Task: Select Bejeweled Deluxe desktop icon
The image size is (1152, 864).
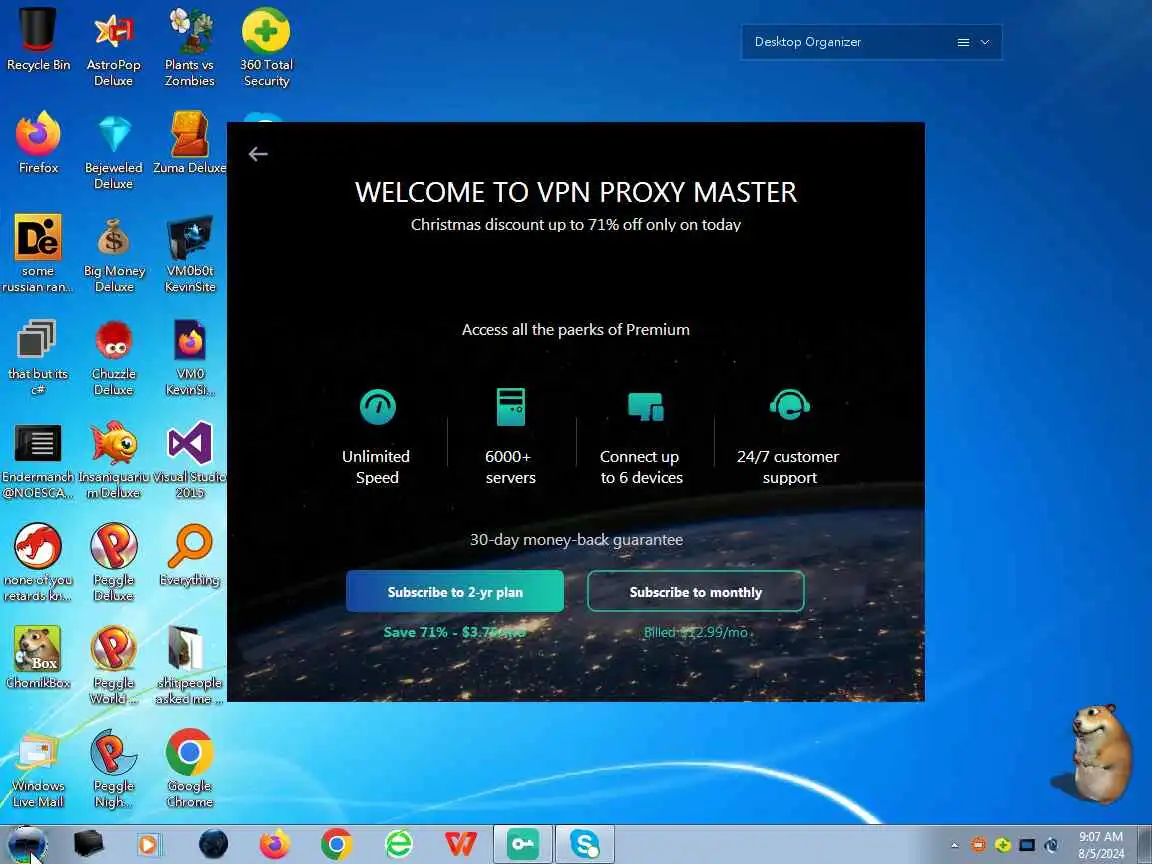Action: 114,151
